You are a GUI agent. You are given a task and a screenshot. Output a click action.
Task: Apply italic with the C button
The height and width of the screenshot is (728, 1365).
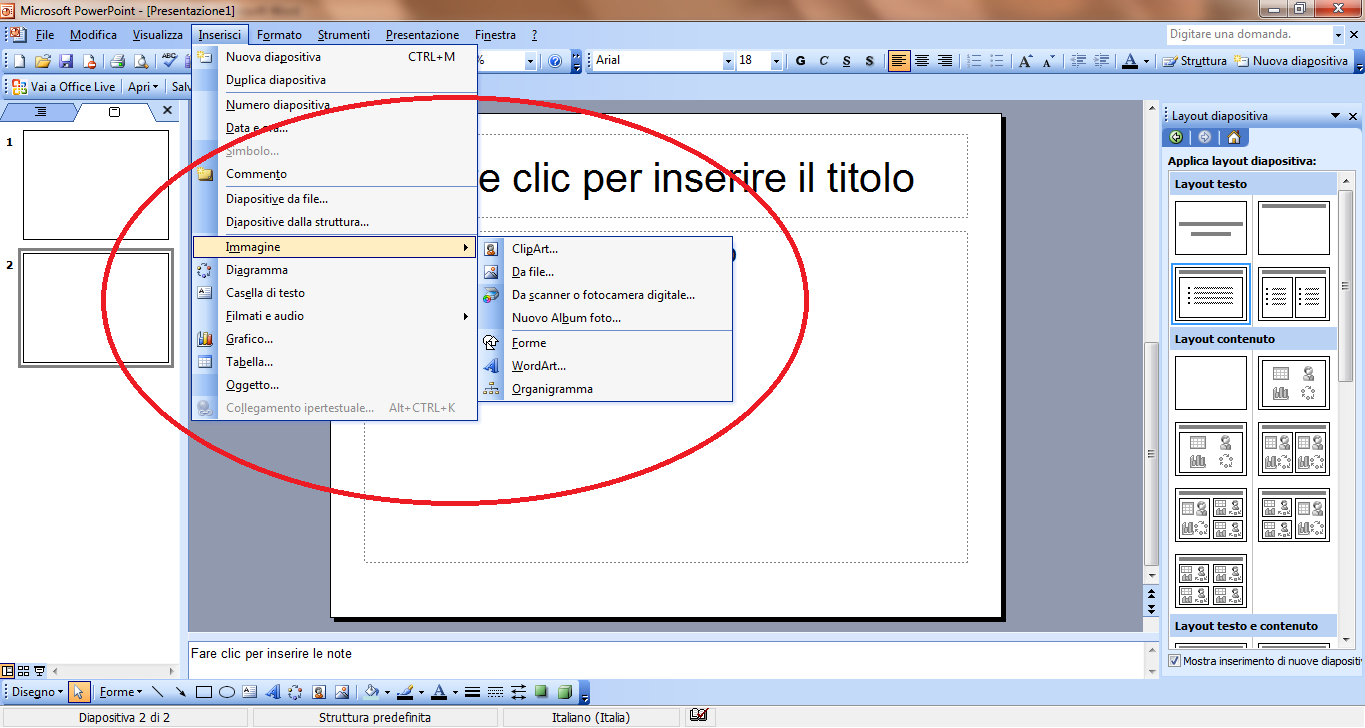tap(824, 61)
